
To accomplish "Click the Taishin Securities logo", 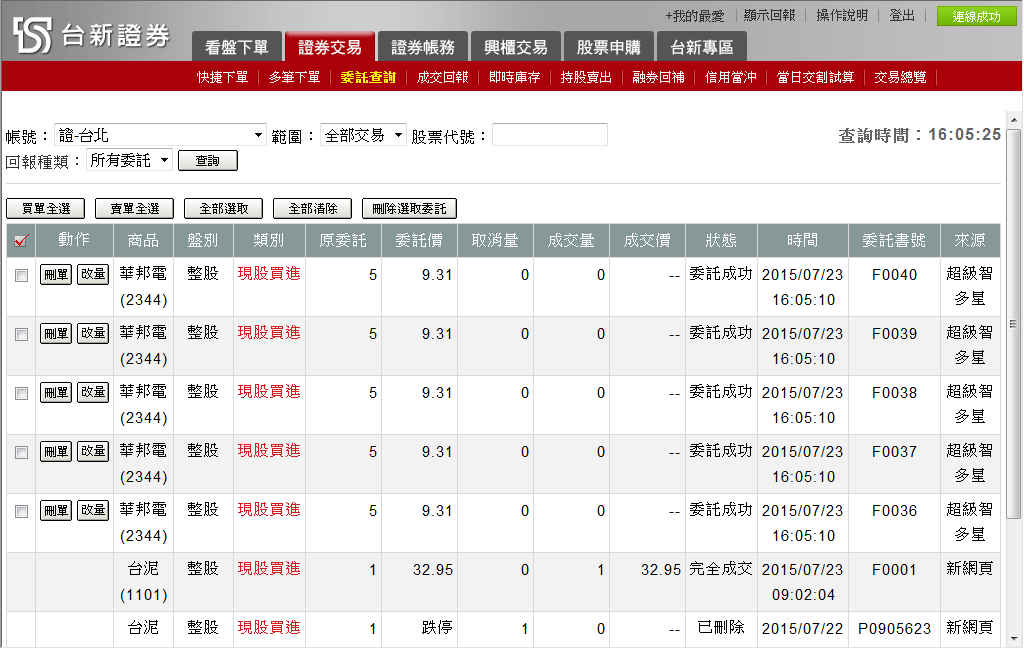I will click(91, 35).
